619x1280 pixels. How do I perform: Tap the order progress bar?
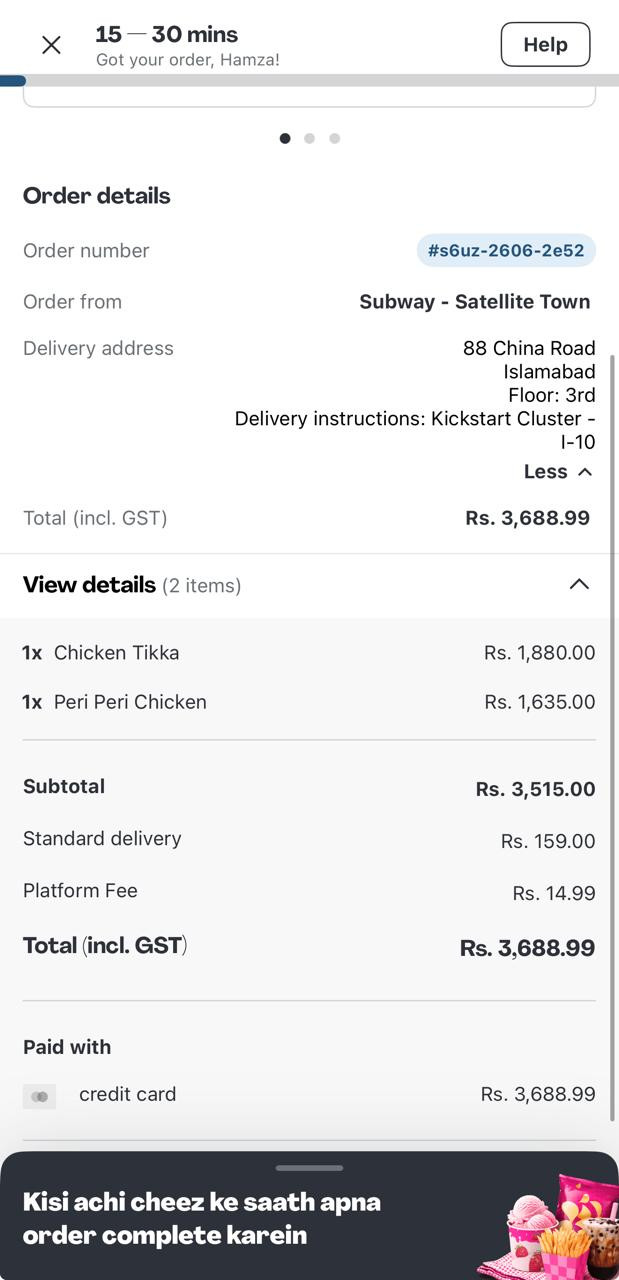(309, 80)
